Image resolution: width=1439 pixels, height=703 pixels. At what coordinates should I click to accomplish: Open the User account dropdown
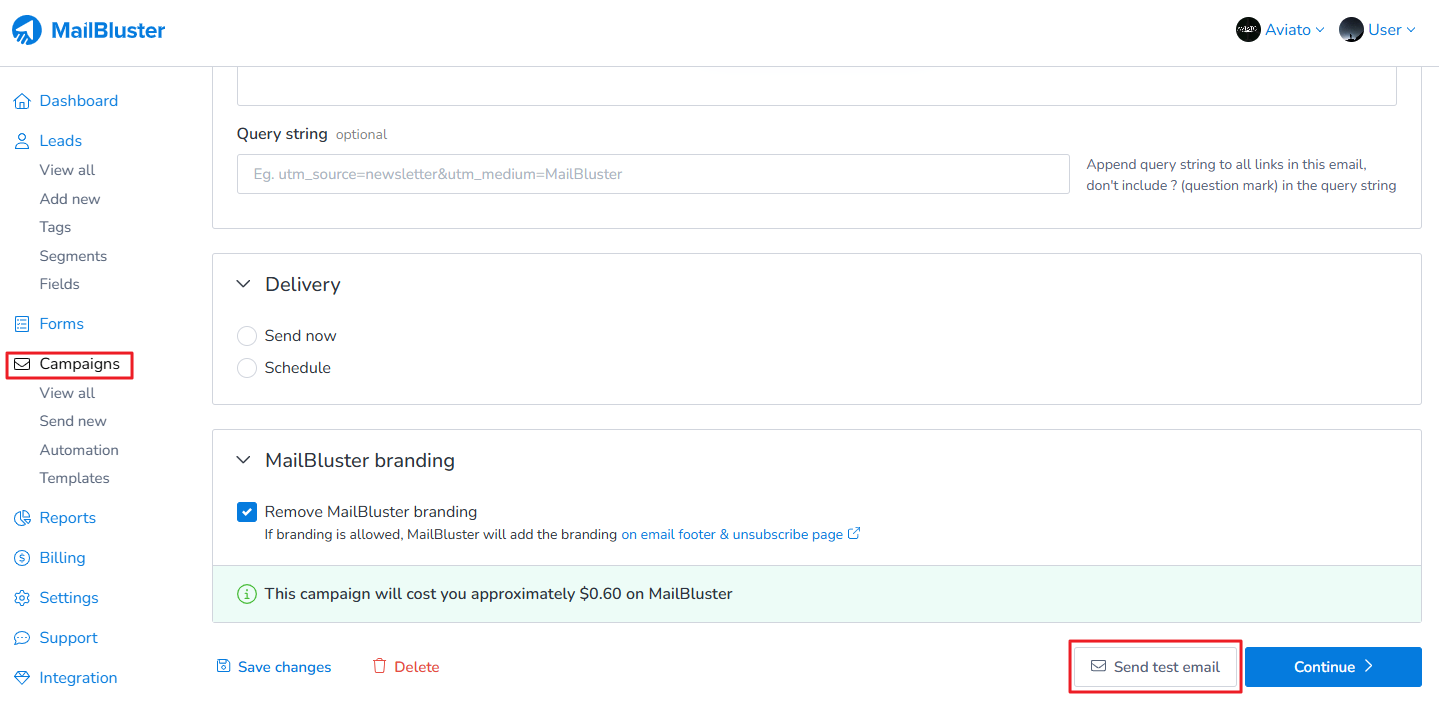tap(1378, 30)
